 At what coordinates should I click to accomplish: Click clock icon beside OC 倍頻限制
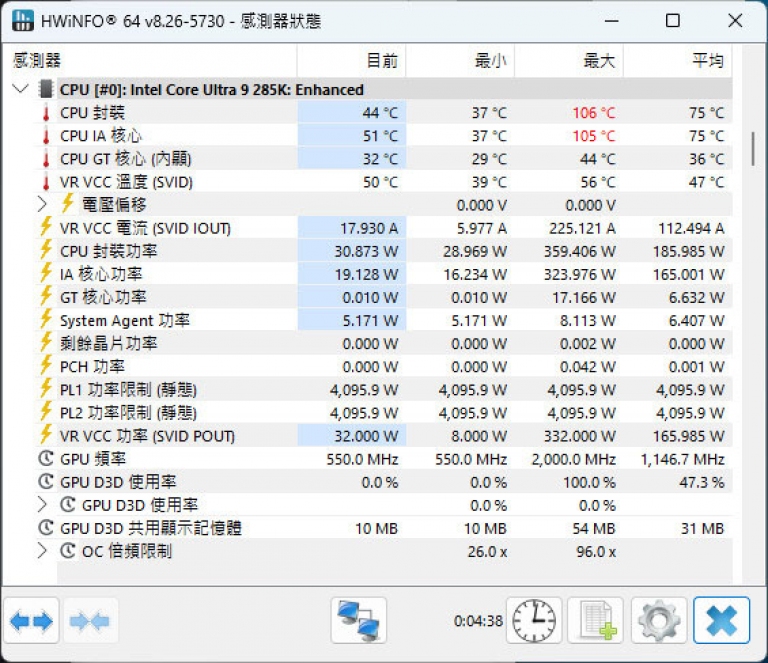[68, 551]
